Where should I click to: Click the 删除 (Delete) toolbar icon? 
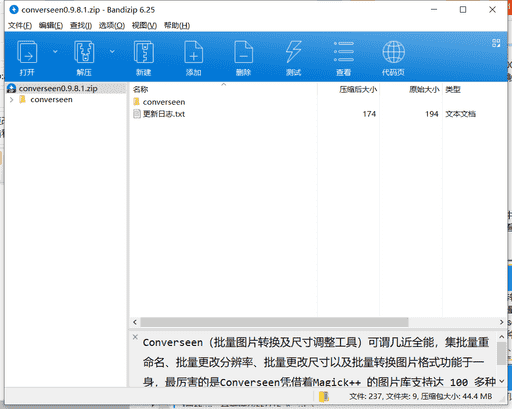coord(244,52)
